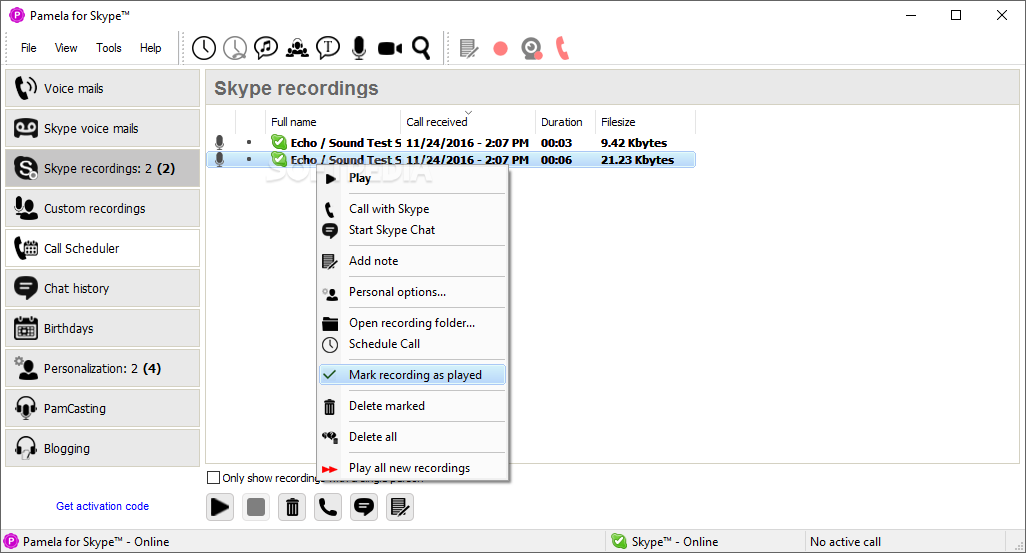The width and height of the screenshot is (1026, 553).
Task: Enable Only show recordings checkbox
Action: (x=213, y=478)
